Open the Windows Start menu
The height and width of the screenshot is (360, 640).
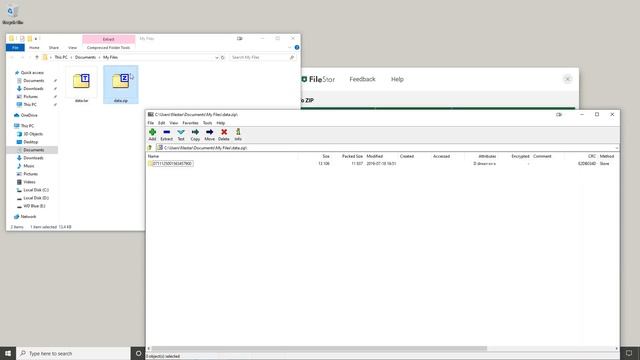point(8,353)
